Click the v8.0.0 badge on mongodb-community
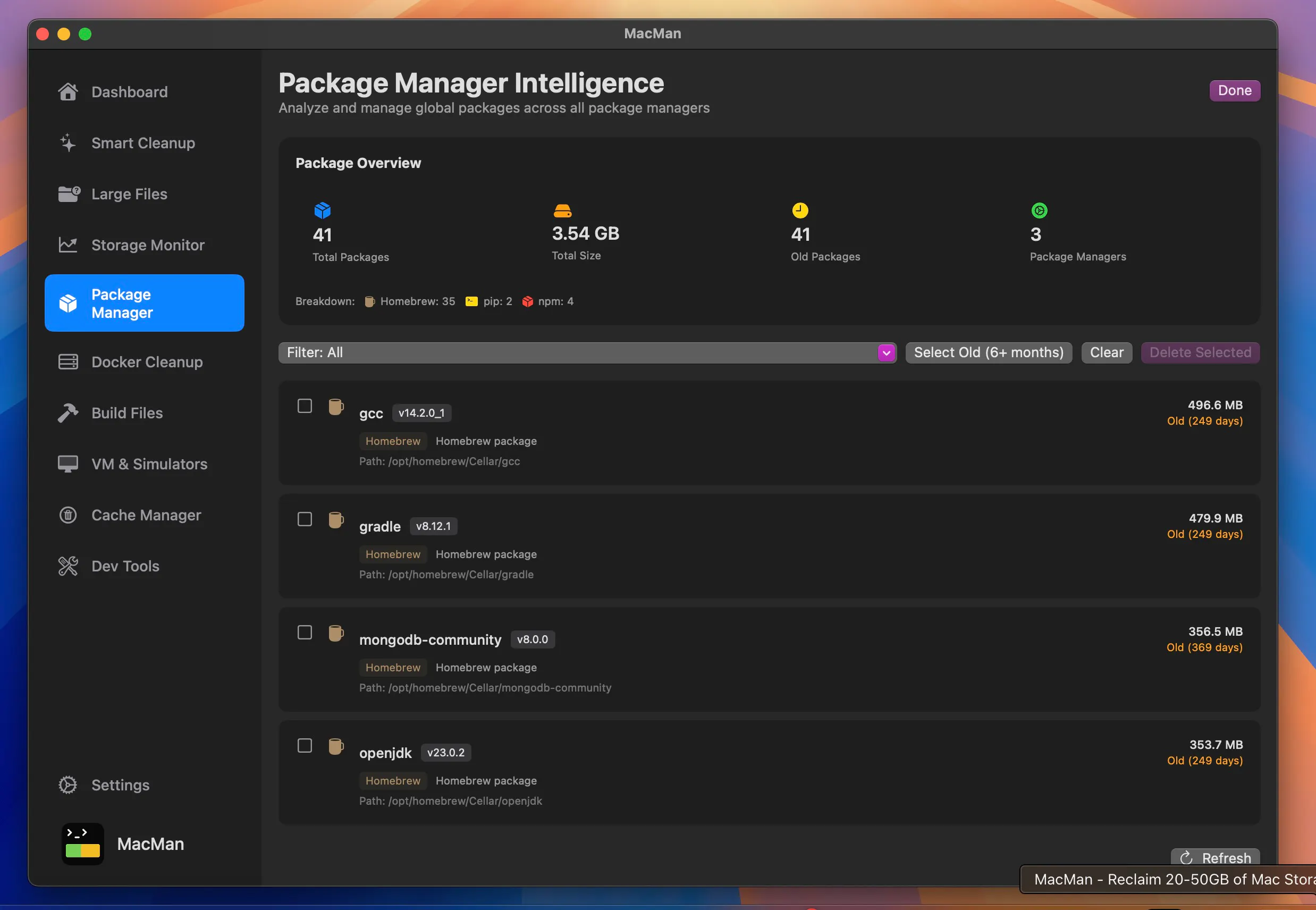The width and height of the screenshot is (1316, 910). 532,639
